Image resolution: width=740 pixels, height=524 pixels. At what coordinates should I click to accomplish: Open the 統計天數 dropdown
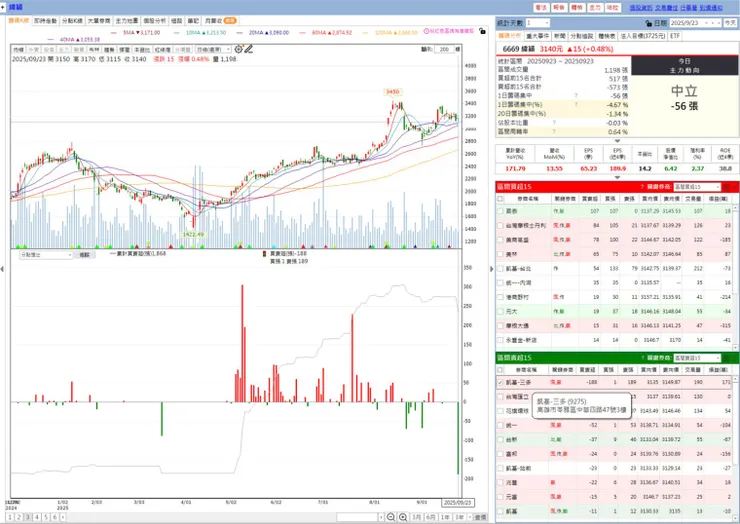click(x=538, y=23)
